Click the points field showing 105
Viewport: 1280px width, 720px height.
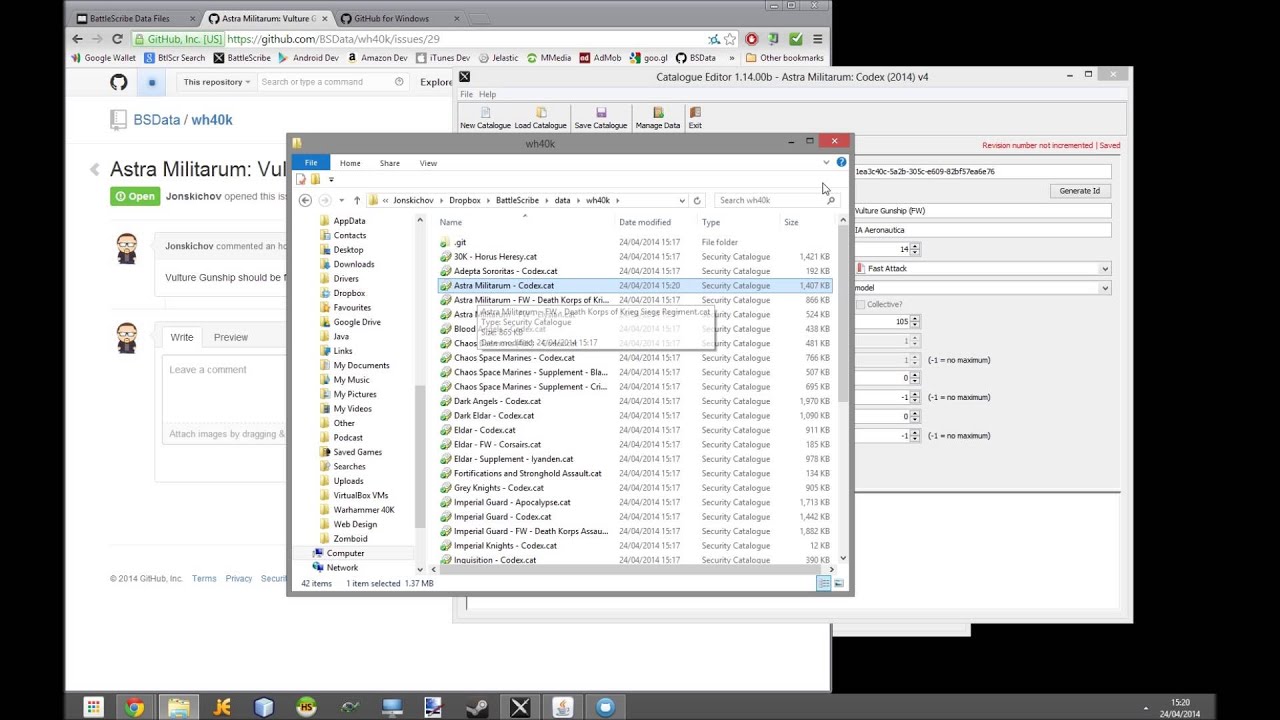click(882, 322)
